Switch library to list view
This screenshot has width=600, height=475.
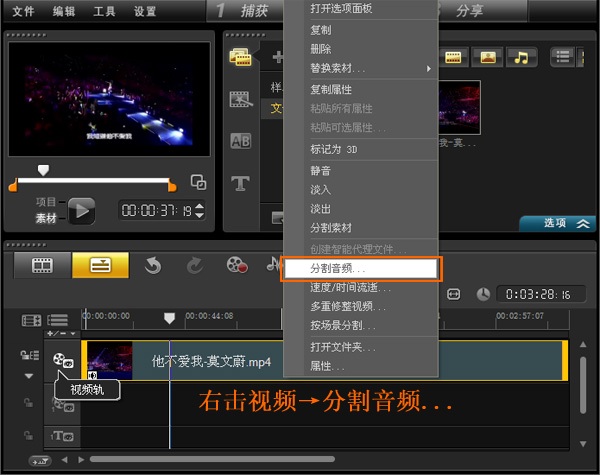(x=562, y=57)
